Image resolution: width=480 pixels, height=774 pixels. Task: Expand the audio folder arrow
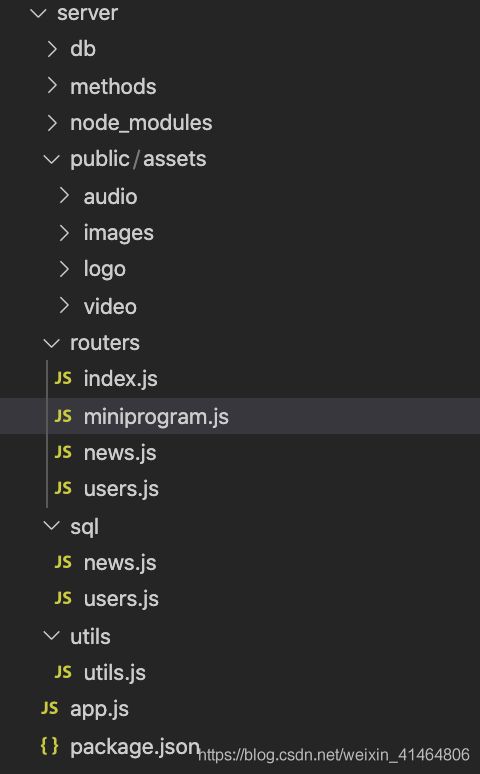click(x=65, y=195)
